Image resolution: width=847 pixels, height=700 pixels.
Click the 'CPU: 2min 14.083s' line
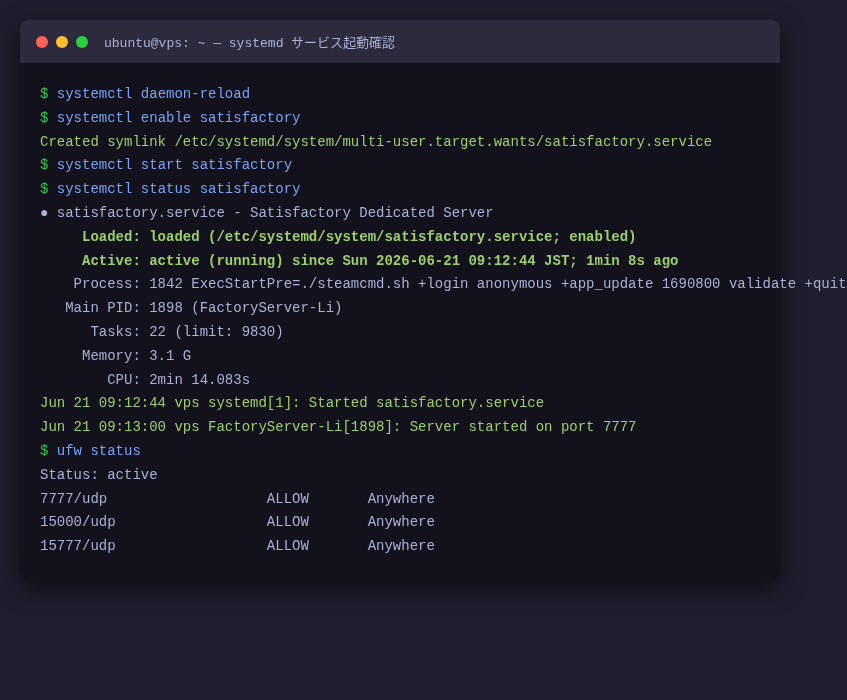tap(178, 379)
